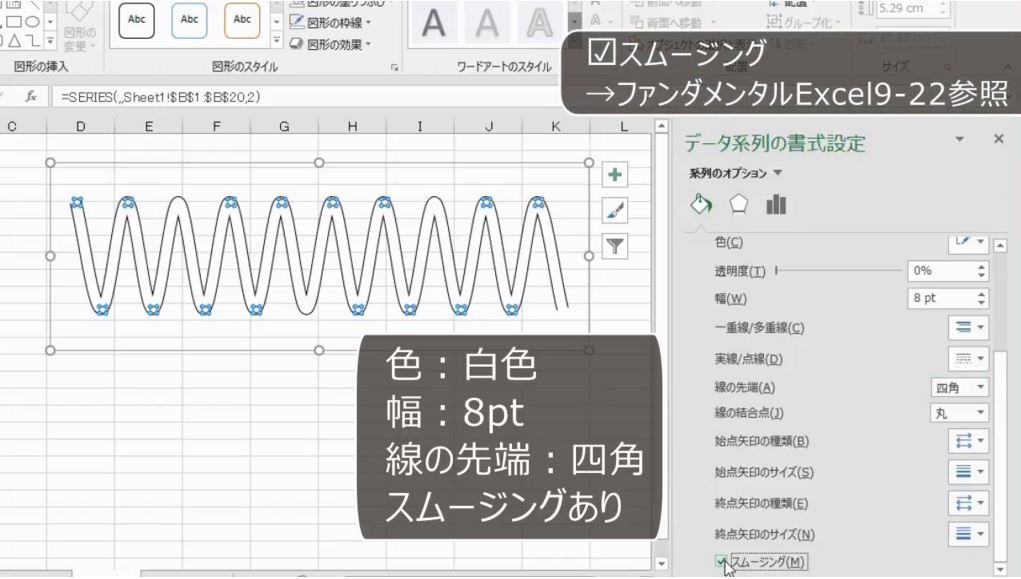Screen dimensions: 1021x579
Task: Open the 始点矢印の種類(B) dropdown
Action: pyautogui.click(x=968, y=441)
